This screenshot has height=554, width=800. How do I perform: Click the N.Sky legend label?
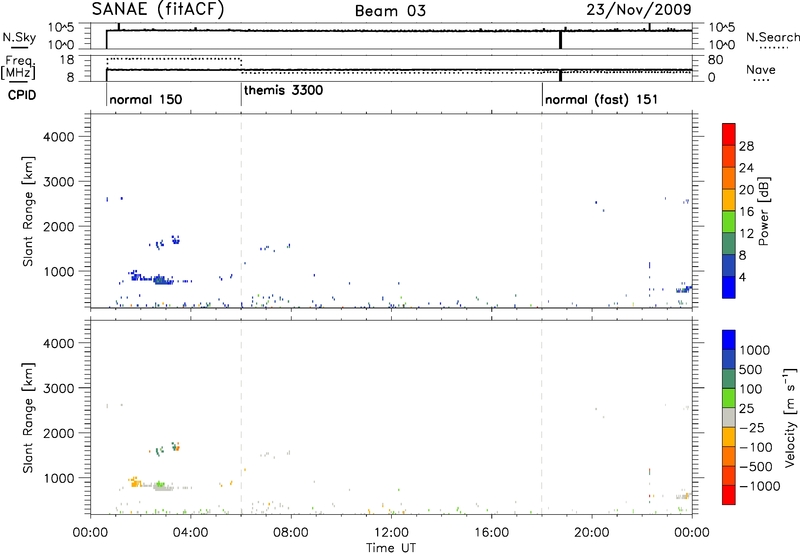click(19, 37)
